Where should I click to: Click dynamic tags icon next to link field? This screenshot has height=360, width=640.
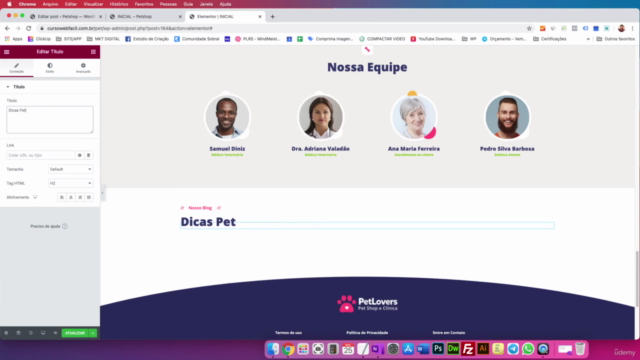(x=89, y=155)
